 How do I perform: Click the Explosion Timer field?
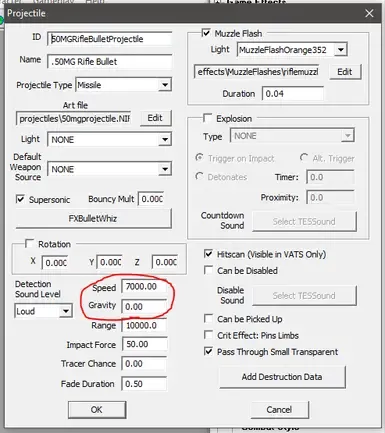[x=330, y=177]
